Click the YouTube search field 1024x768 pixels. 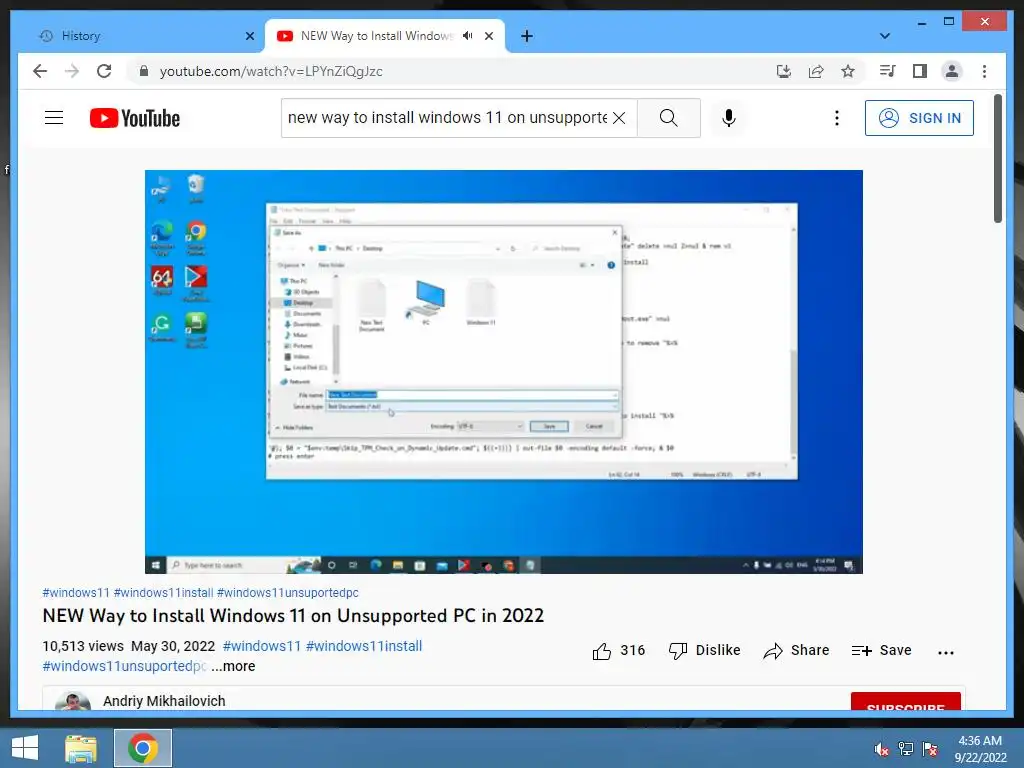[447, 118]
